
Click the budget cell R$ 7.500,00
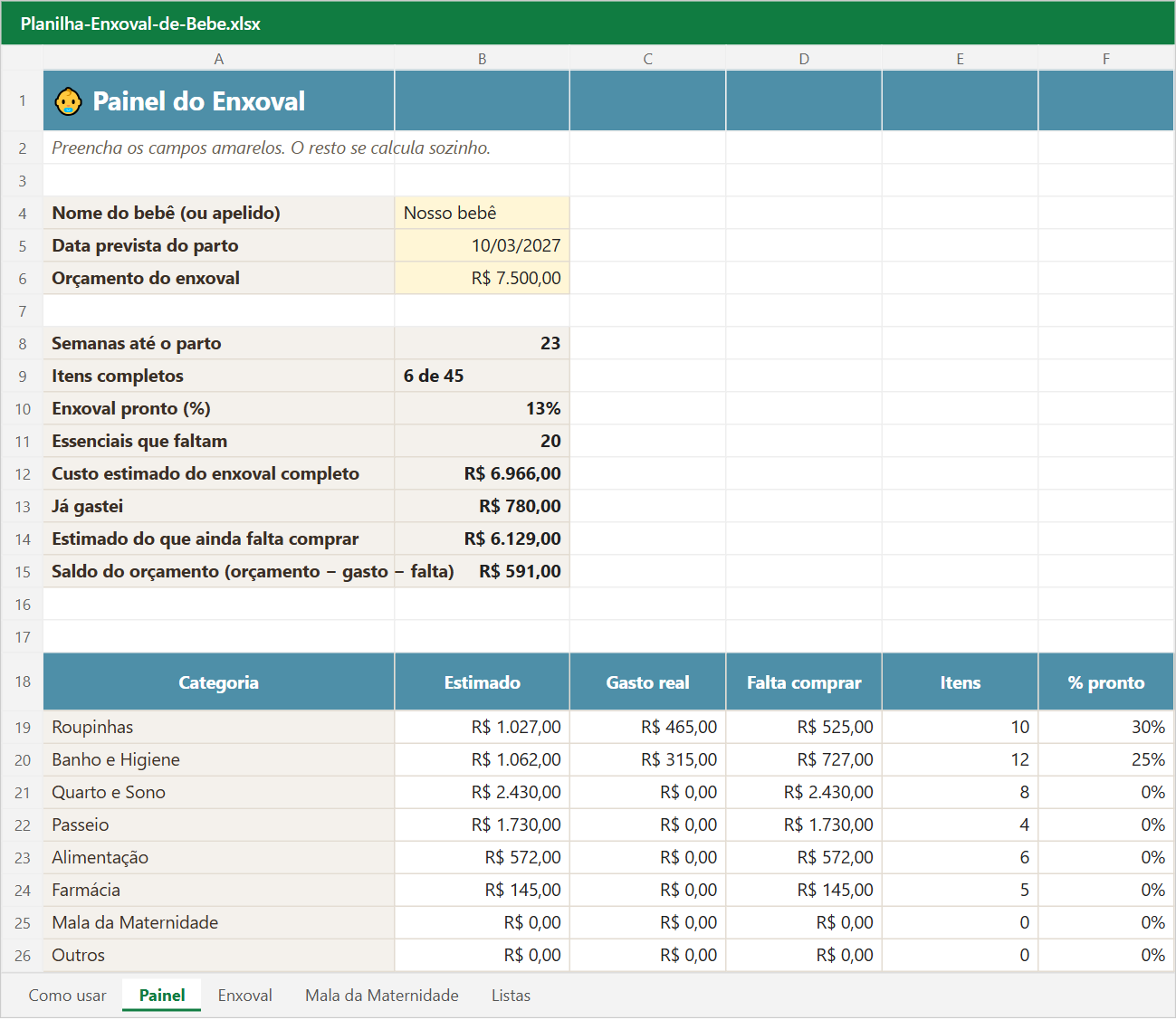[x=482, y=278]
